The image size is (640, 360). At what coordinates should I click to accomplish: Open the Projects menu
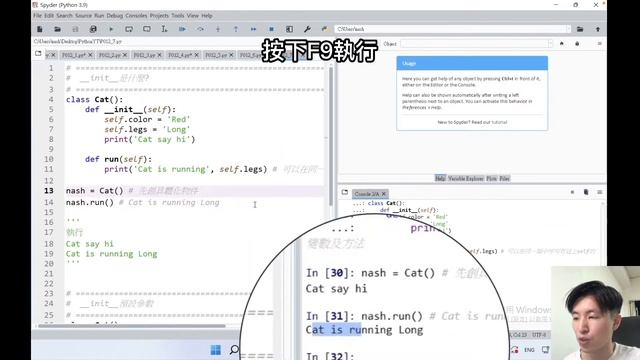tap(159, 16)
